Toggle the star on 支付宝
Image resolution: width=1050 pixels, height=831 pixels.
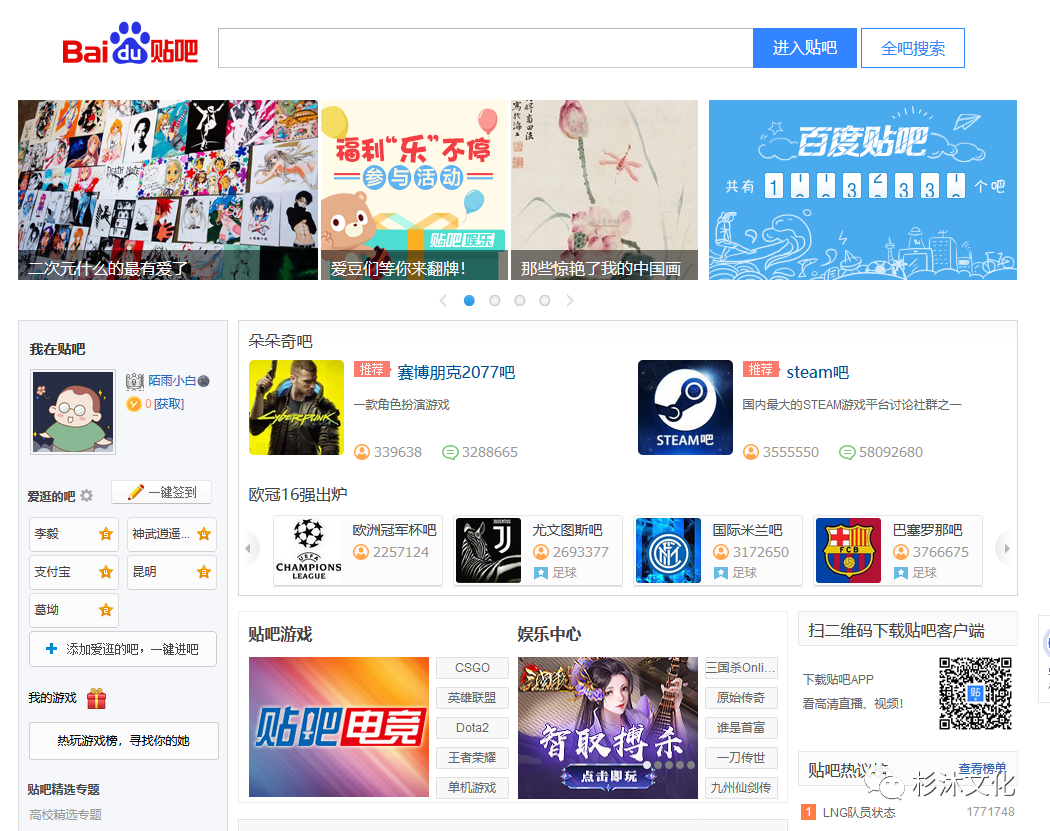[x=106, y=572]
